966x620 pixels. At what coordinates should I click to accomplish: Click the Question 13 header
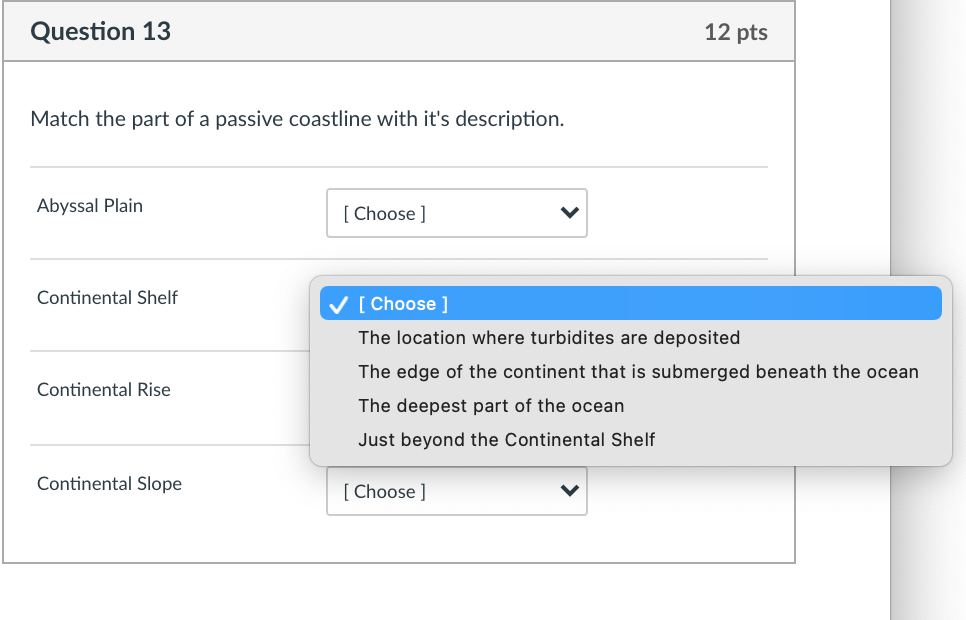point(101,31)
